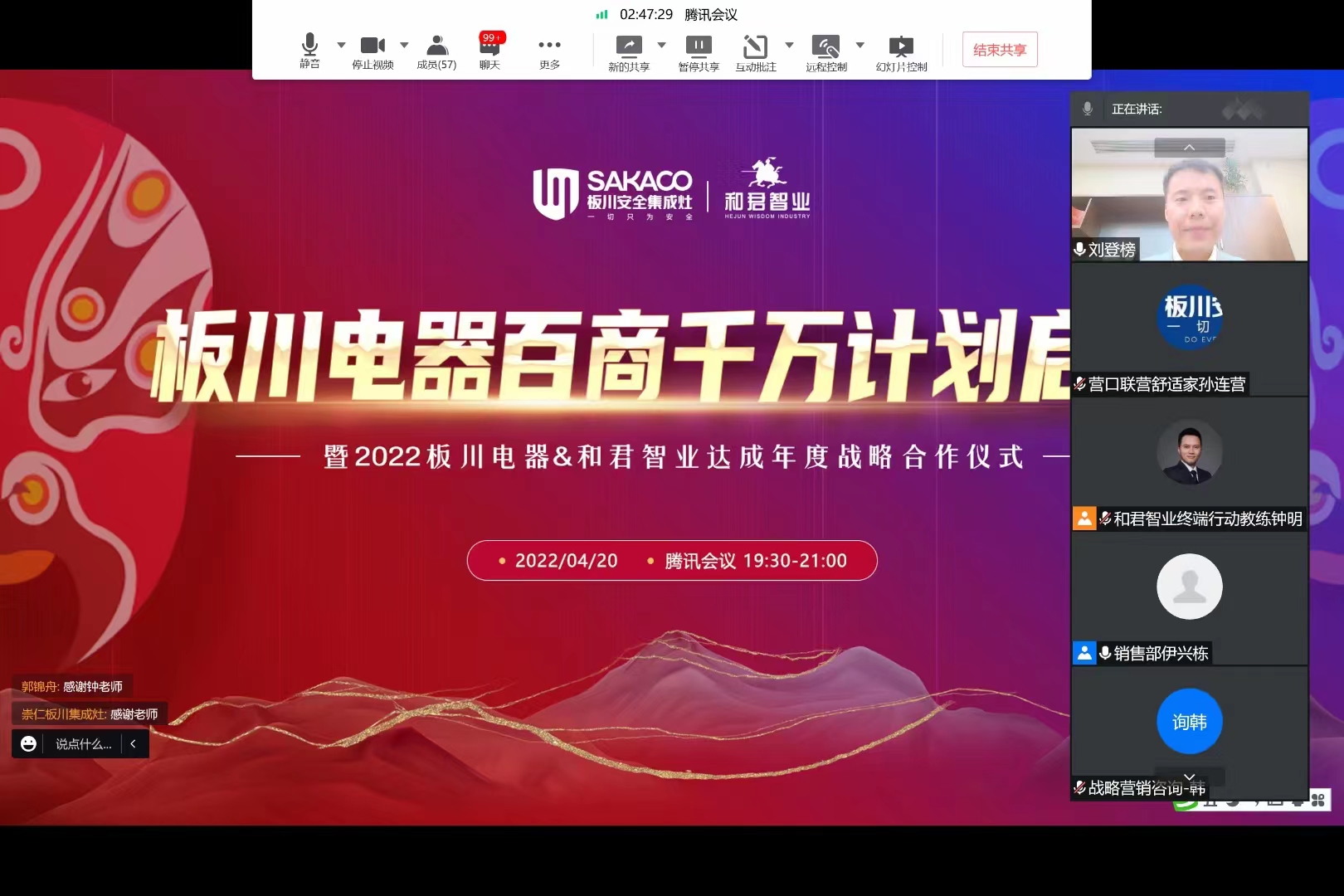1344x896 pixels.
Task: Click the 说点什么 chat input field
Action: [84, 744]
